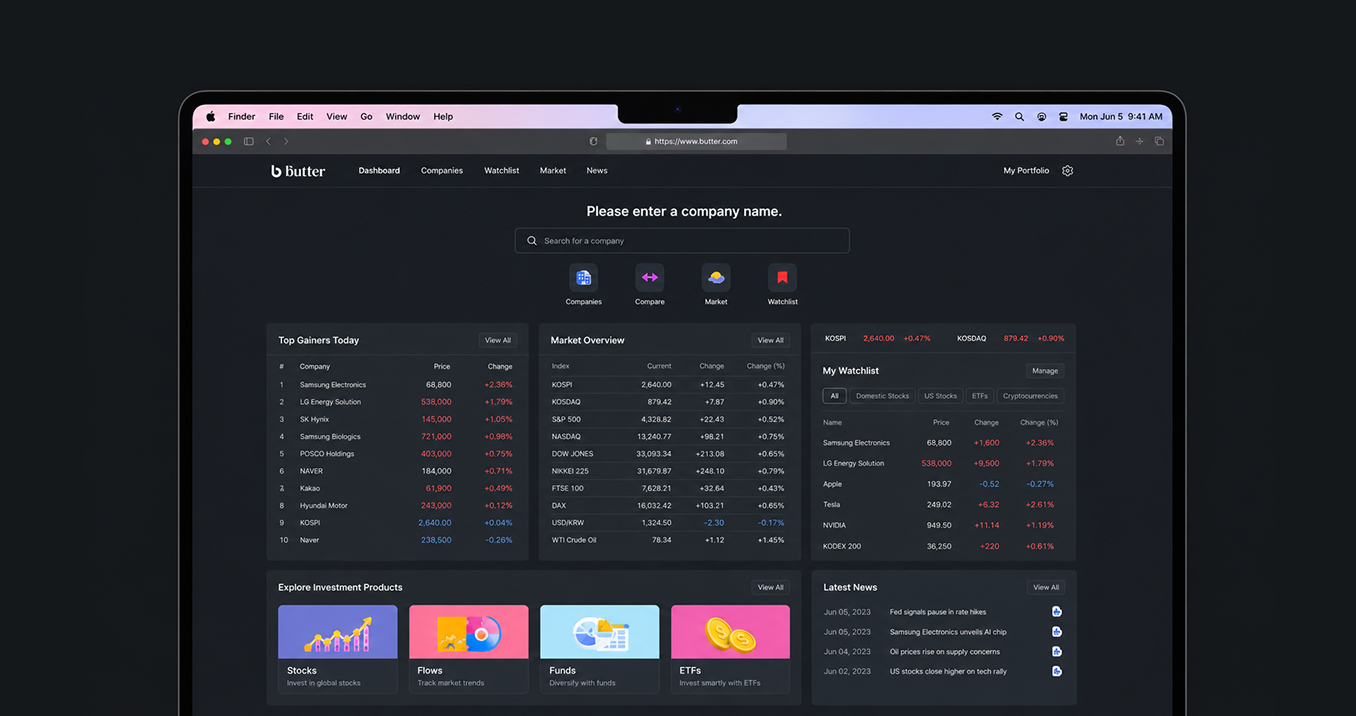
Task: Go back with browser back arrow
Action: tap(268, 142)
